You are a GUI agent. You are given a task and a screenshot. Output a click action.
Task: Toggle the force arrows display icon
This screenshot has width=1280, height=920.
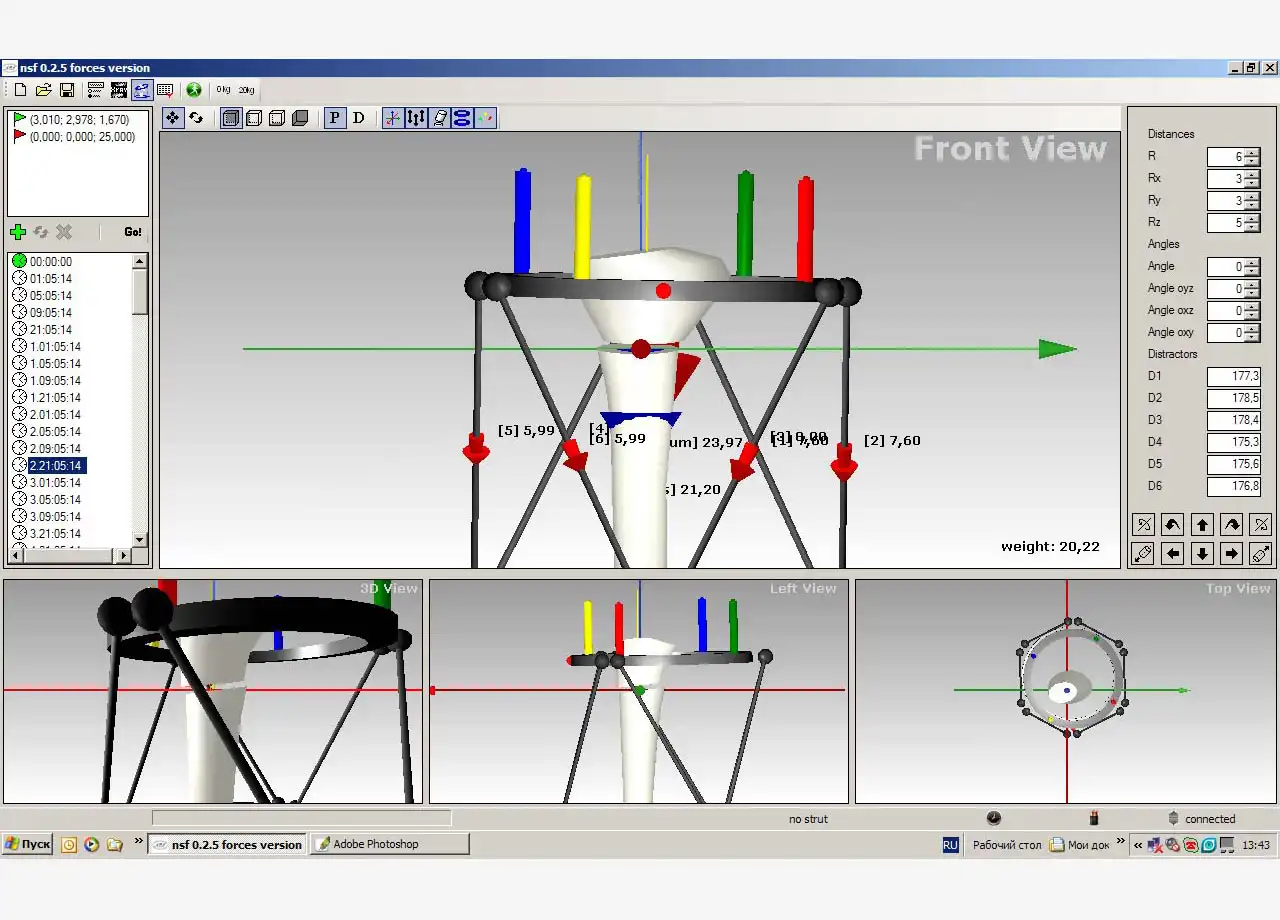(416, 118)
